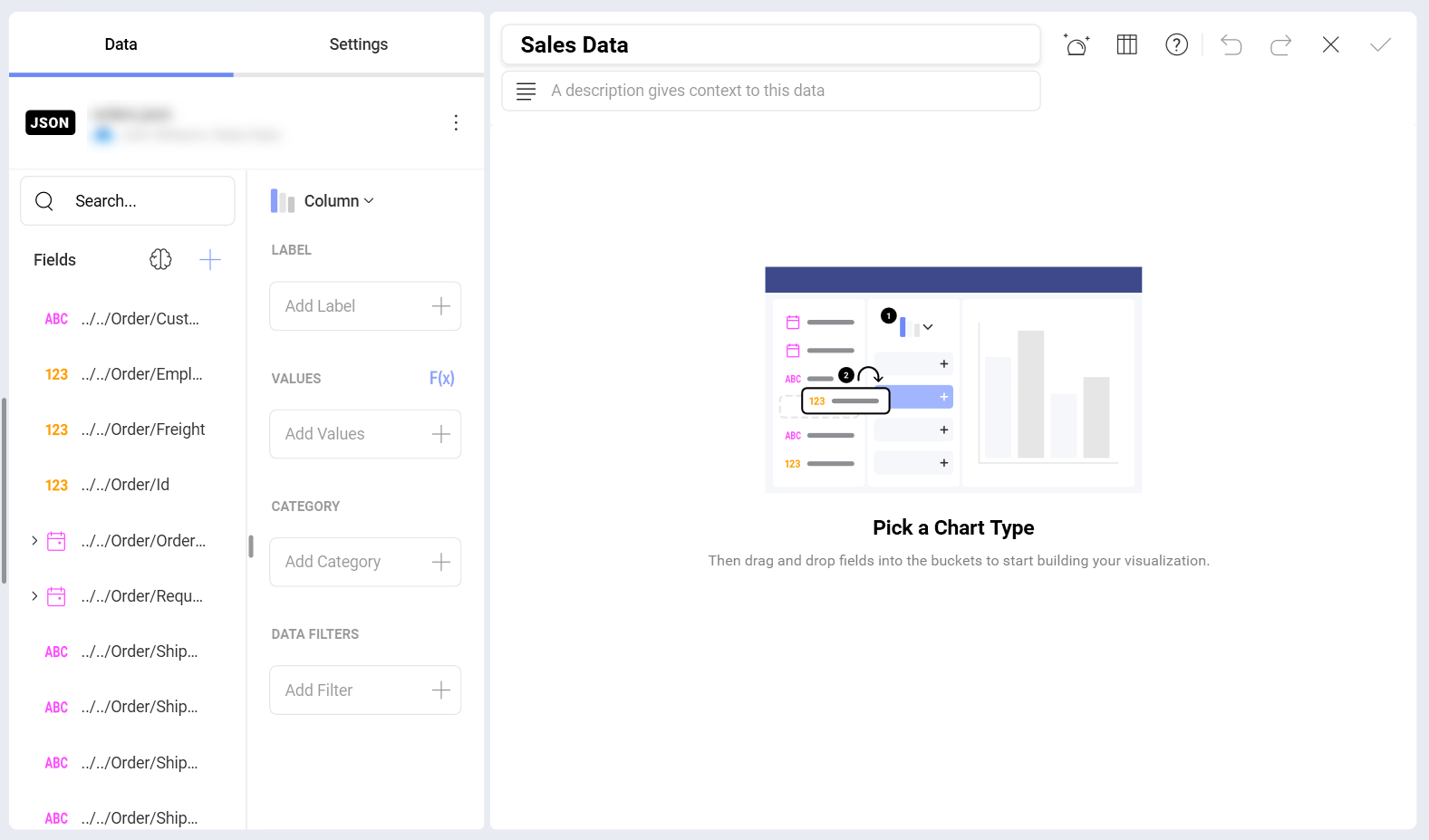Screen dimensions: 1429x840
Task: Close the visualization editor with X
Action: 1330,44
